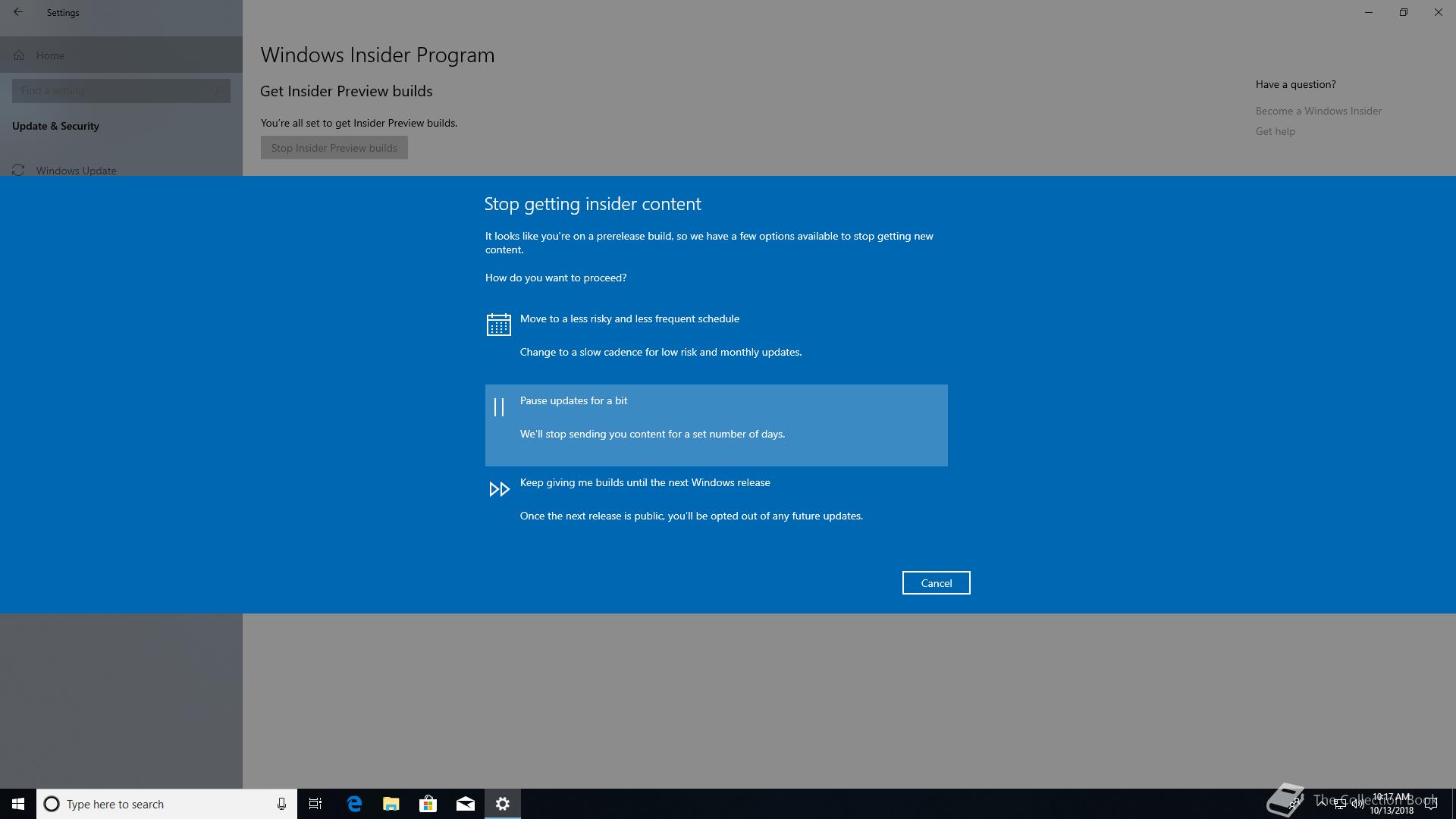The width and height of the screenshot is (1456, 819).
Task: Click 'Stop Insider Preview builds' button in Settings
Action: click(x=334, y=147)
